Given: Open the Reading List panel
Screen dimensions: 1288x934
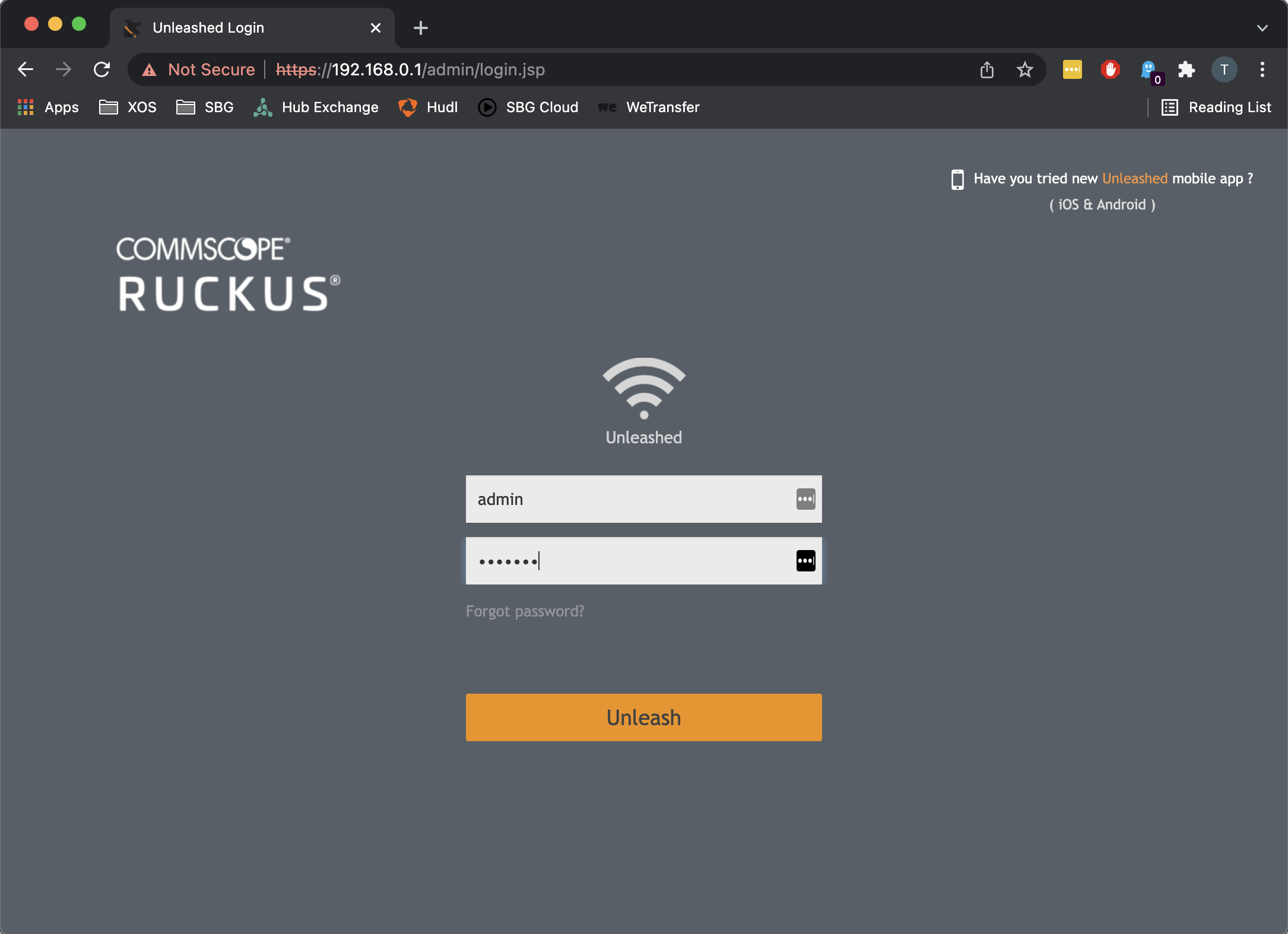Looking at the screenshot, I should [x=1217, y=107].
